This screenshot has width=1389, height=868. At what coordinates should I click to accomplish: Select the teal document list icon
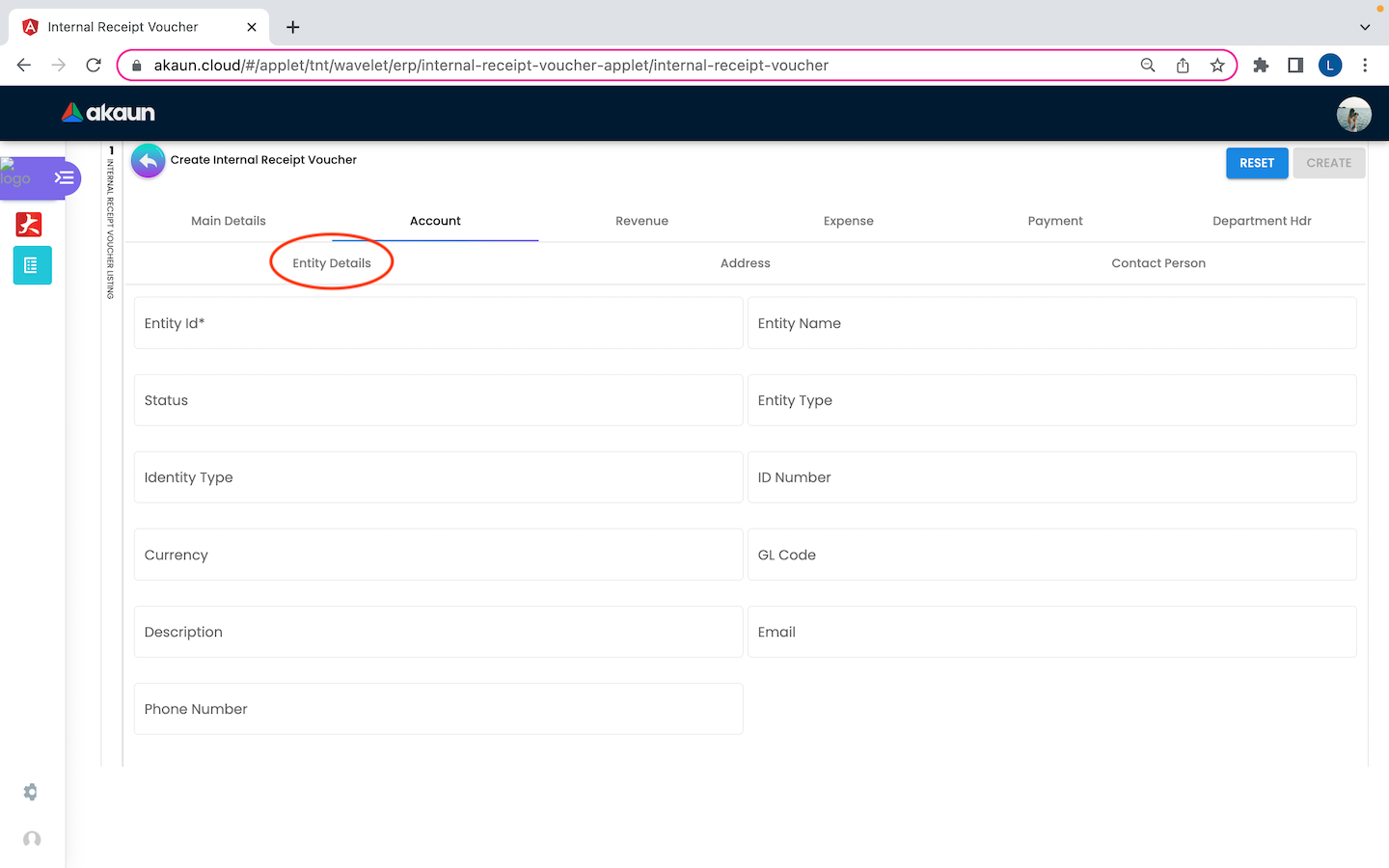tap(32, 265)
